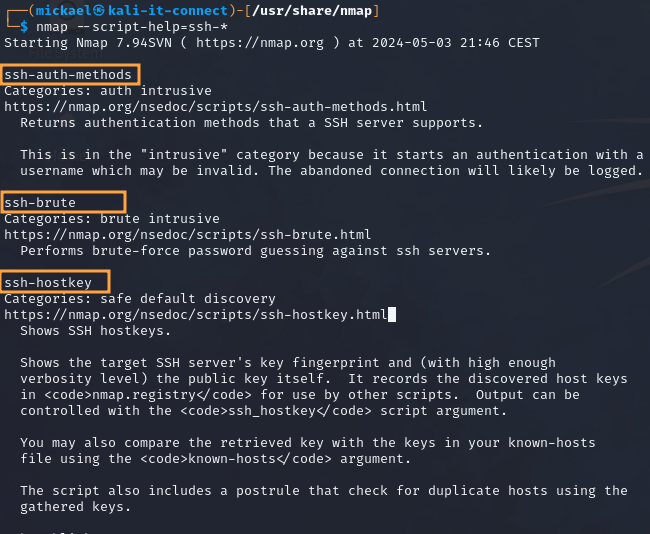This screenshot has width=650, height=534.
Task: Click the highlighted ssh-auth-methods script name
Action: [69, 75]
